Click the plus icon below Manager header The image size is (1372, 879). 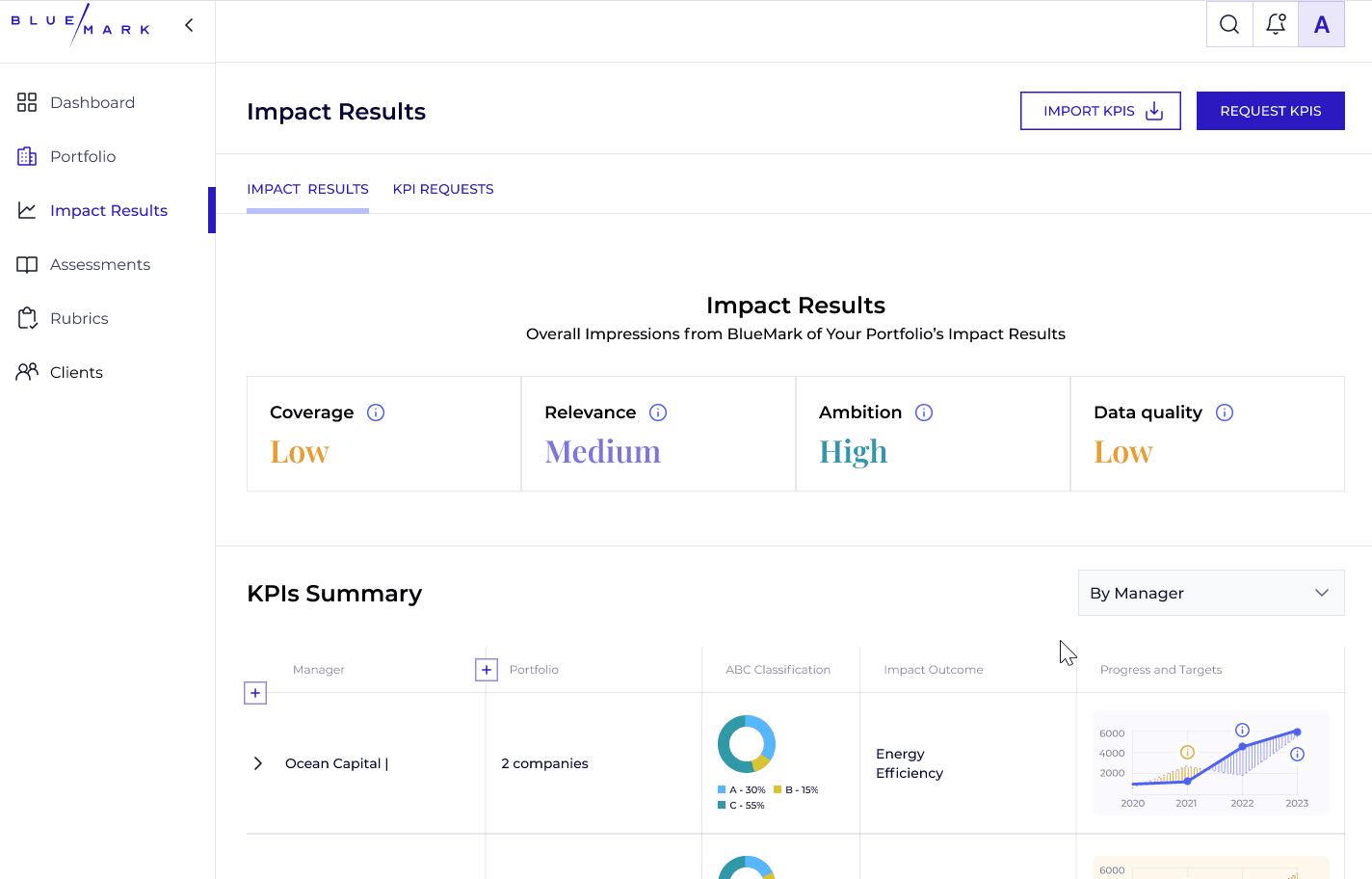255,693
